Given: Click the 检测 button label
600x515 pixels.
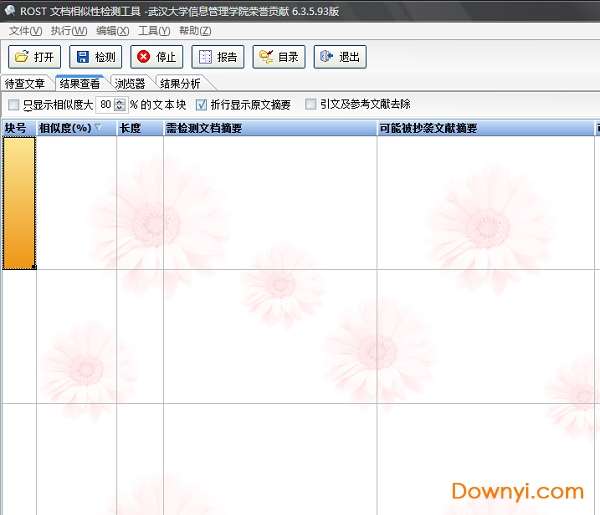Looking at the screenshot, I should (105, 57).
